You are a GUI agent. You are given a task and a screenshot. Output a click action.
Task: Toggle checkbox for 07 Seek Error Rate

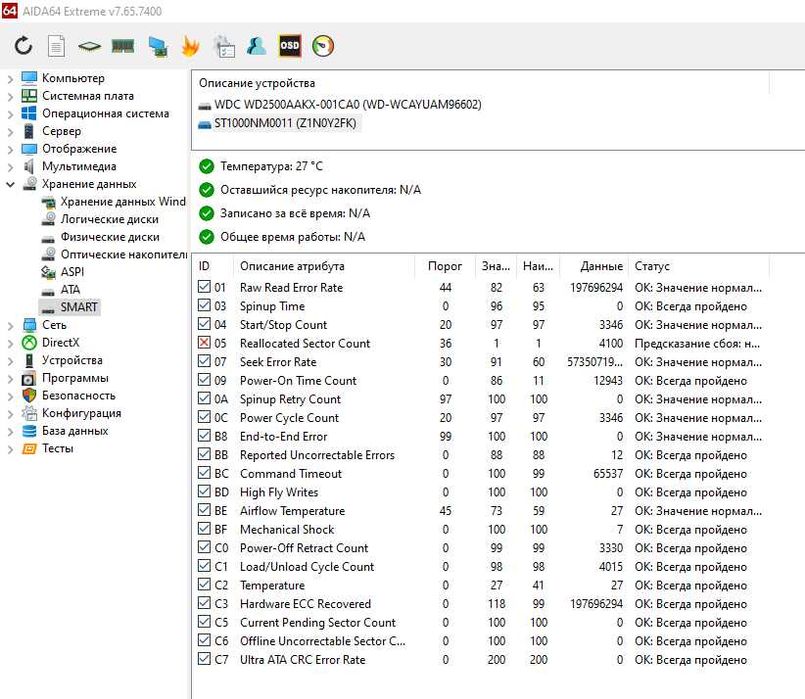click(x=204, y=361)
